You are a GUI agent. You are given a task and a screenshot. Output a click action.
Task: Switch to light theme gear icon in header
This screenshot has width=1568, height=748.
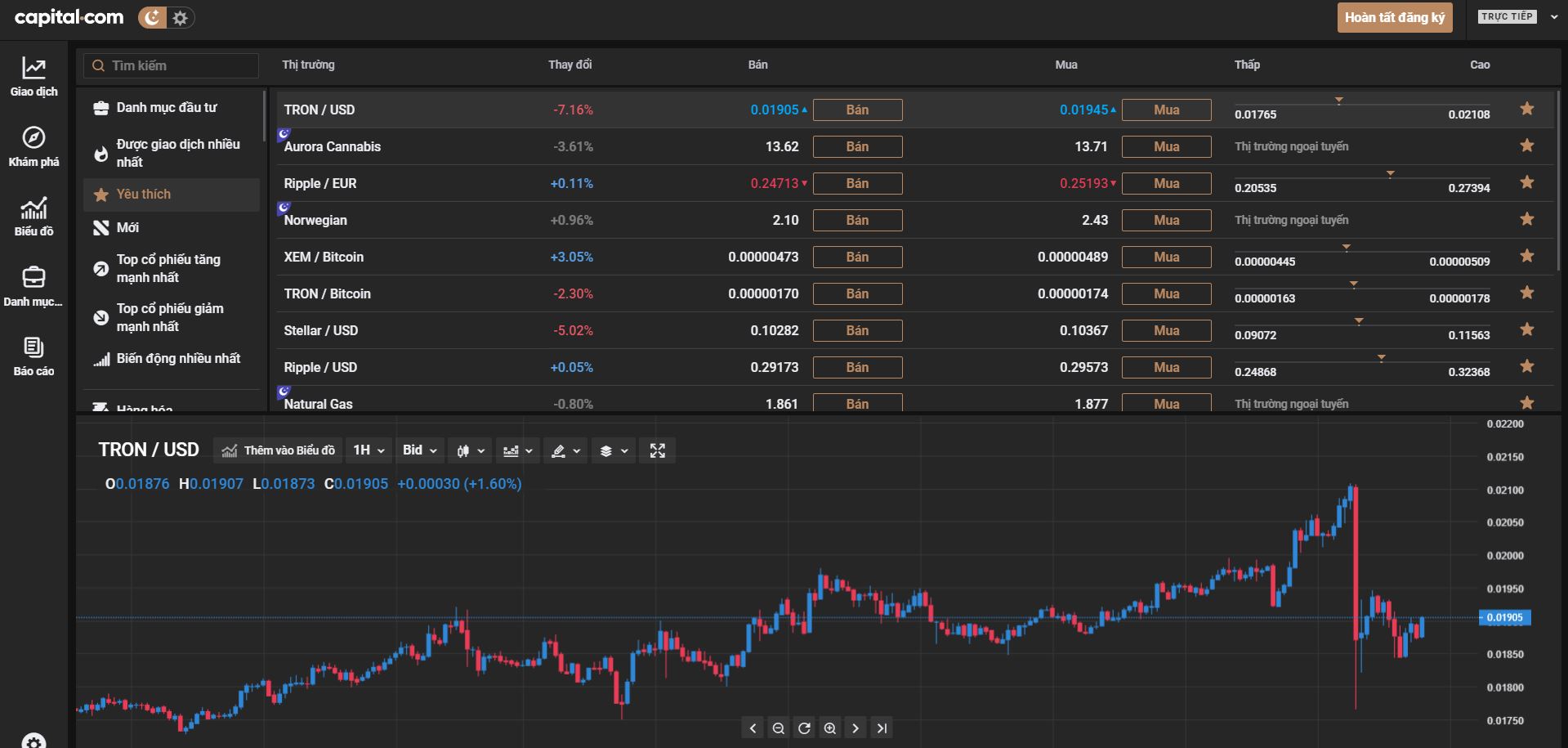tap(181, 17)
